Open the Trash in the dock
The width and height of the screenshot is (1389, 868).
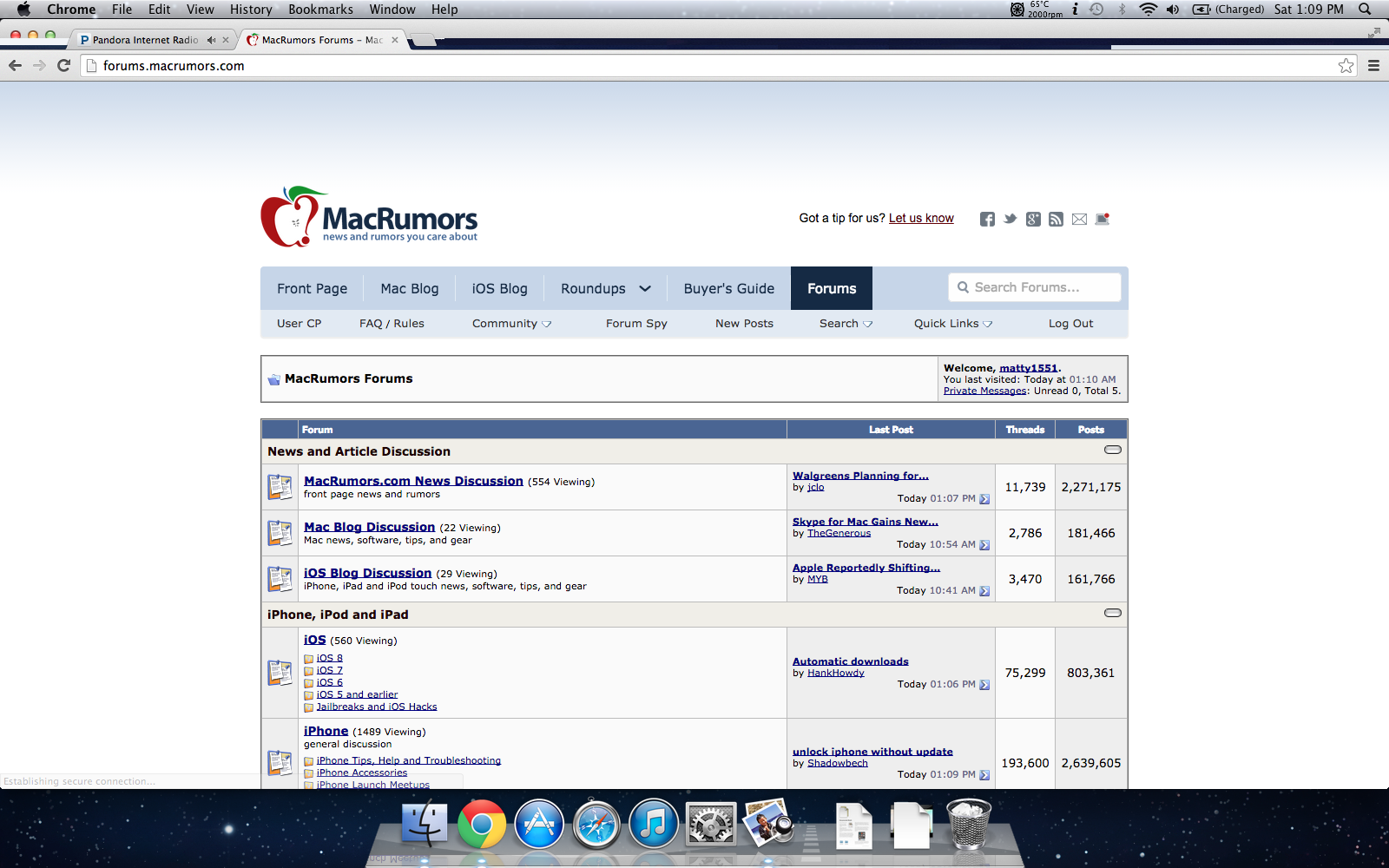click(x=968, y=824)
